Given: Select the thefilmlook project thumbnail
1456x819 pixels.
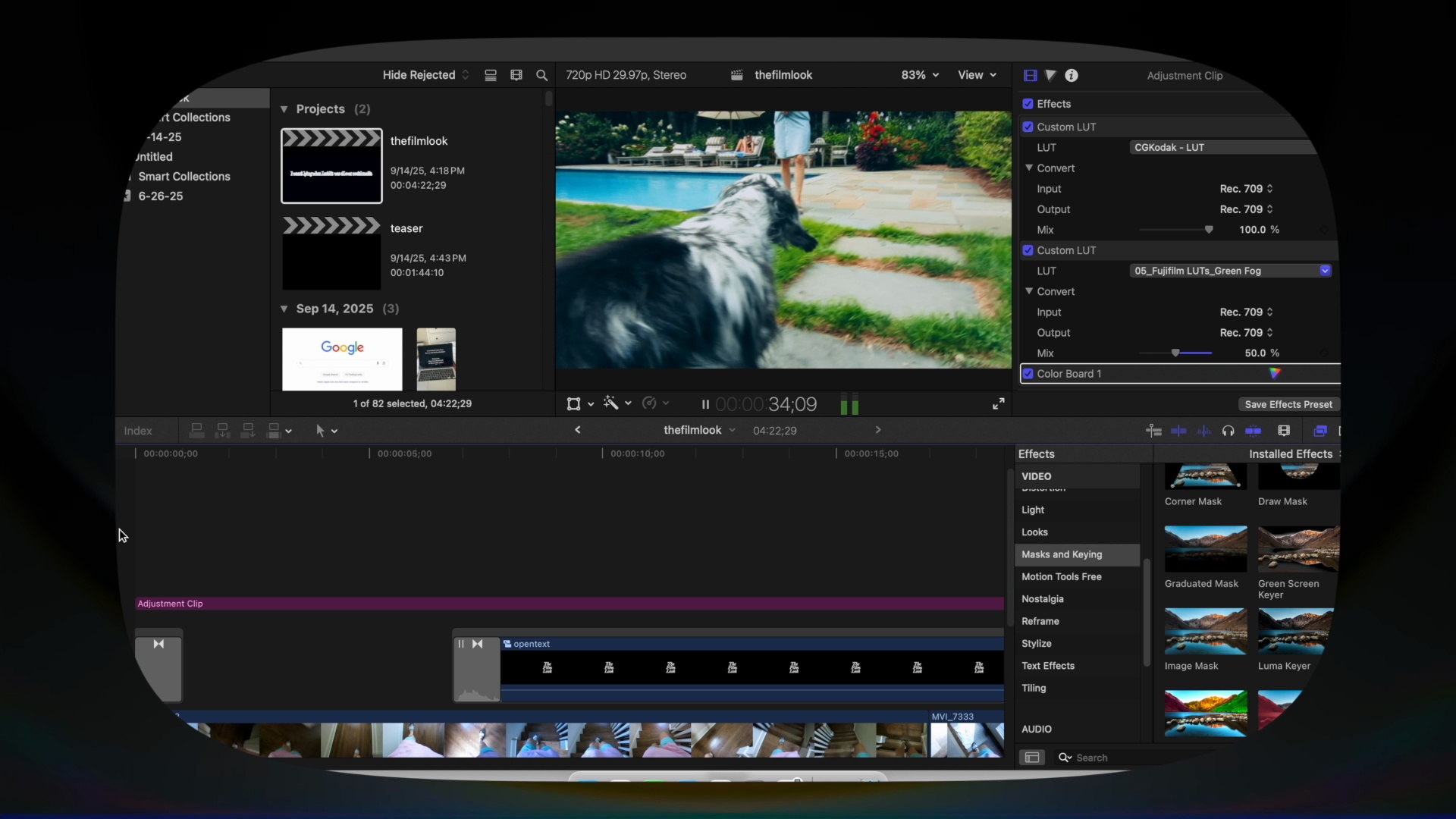Looking at the screenshot, I should click(x=331, y=166).
